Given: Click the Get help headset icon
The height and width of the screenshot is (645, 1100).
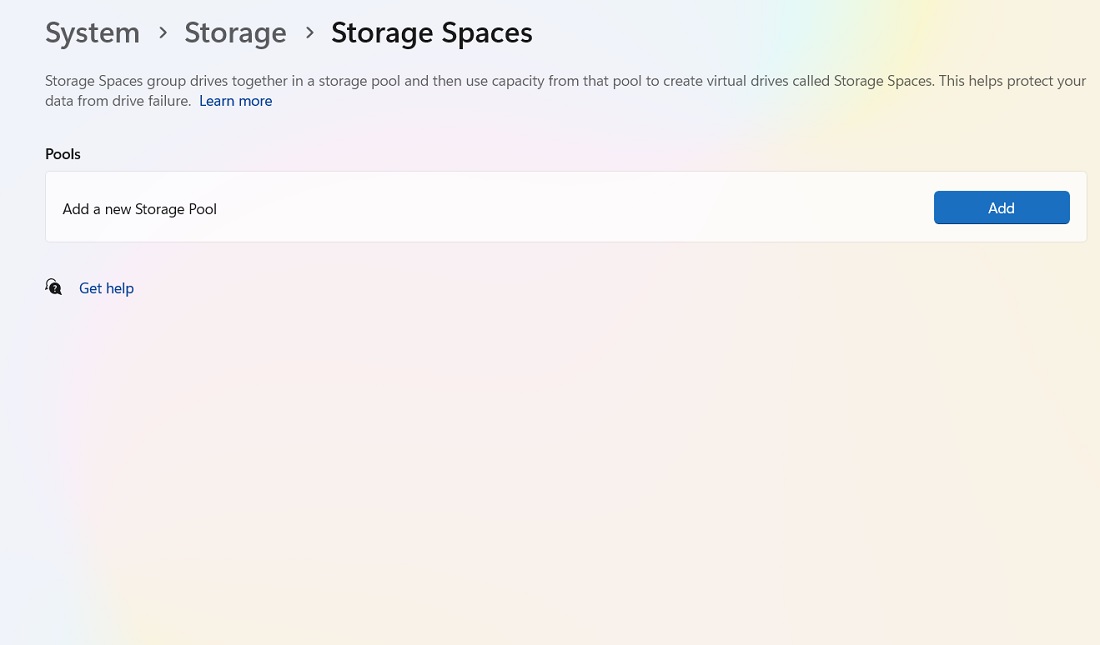Looking at the screenshot, I should tap(53, 287).
